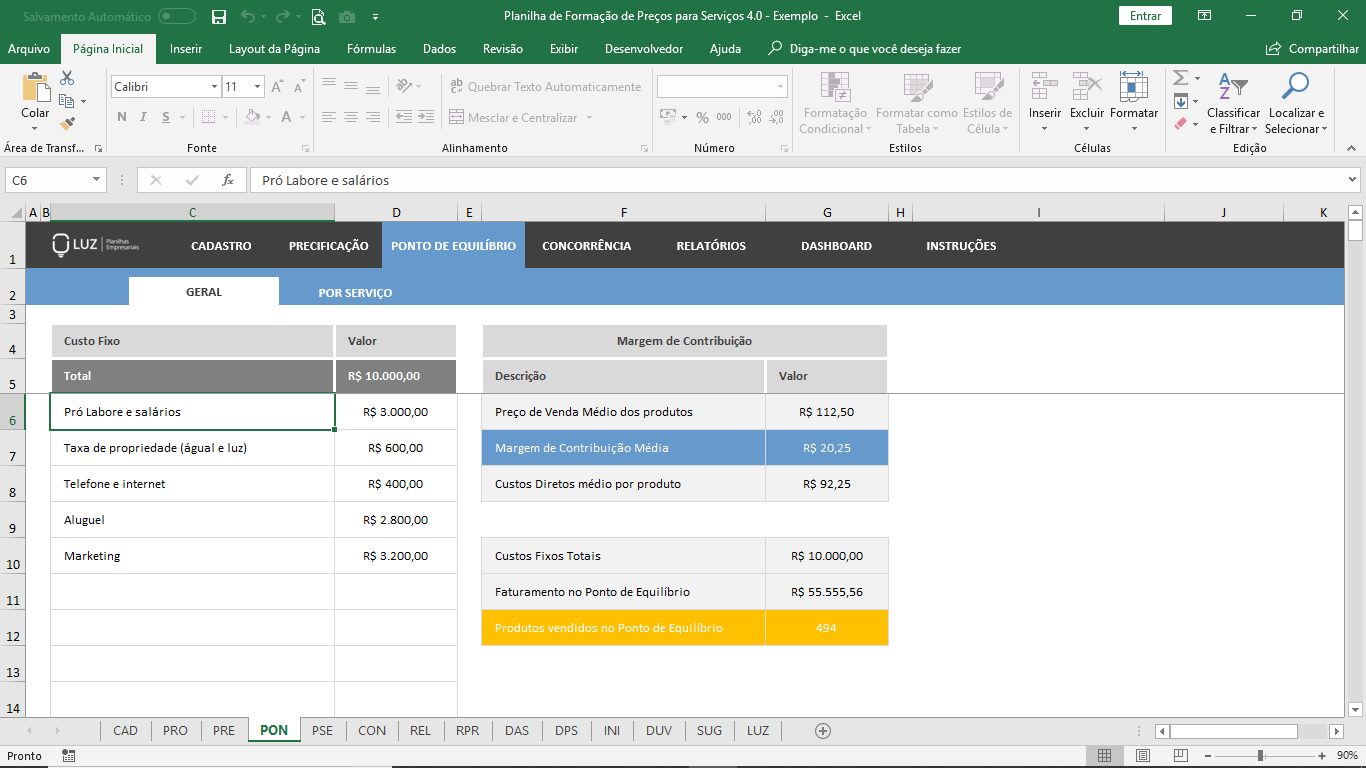Click the Entrar sign-in button
Viewport: 1366px width, 768px height.
(x=1145, y=16)
